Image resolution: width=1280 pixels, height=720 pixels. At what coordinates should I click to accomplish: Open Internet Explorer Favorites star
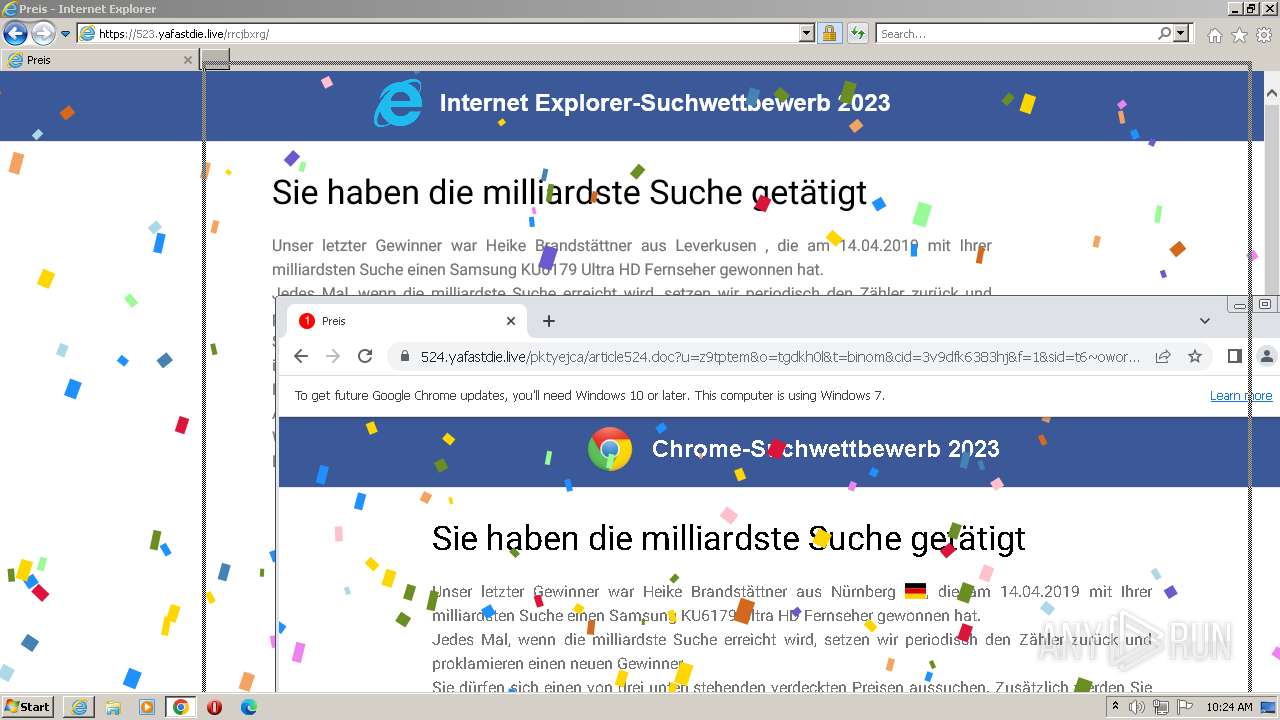tap(1240, 35)
